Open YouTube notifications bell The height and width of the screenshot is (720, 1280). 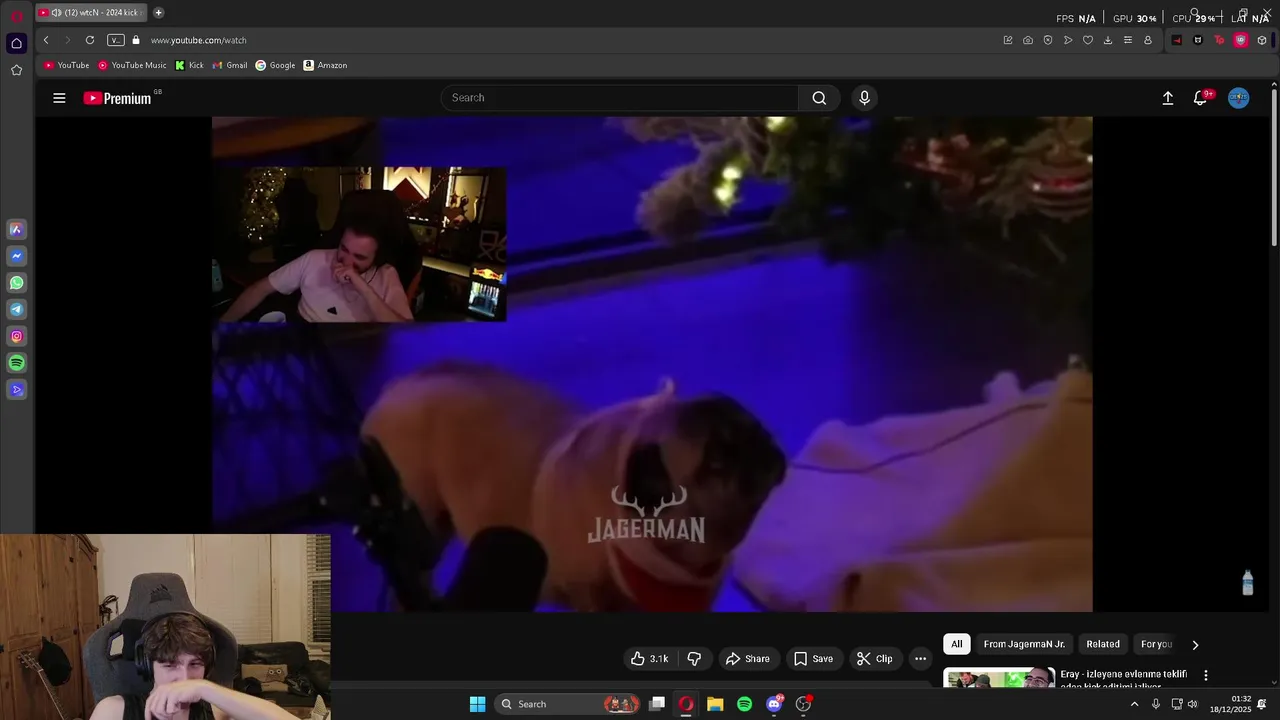pyautogui.click(x=1201, y=98)
